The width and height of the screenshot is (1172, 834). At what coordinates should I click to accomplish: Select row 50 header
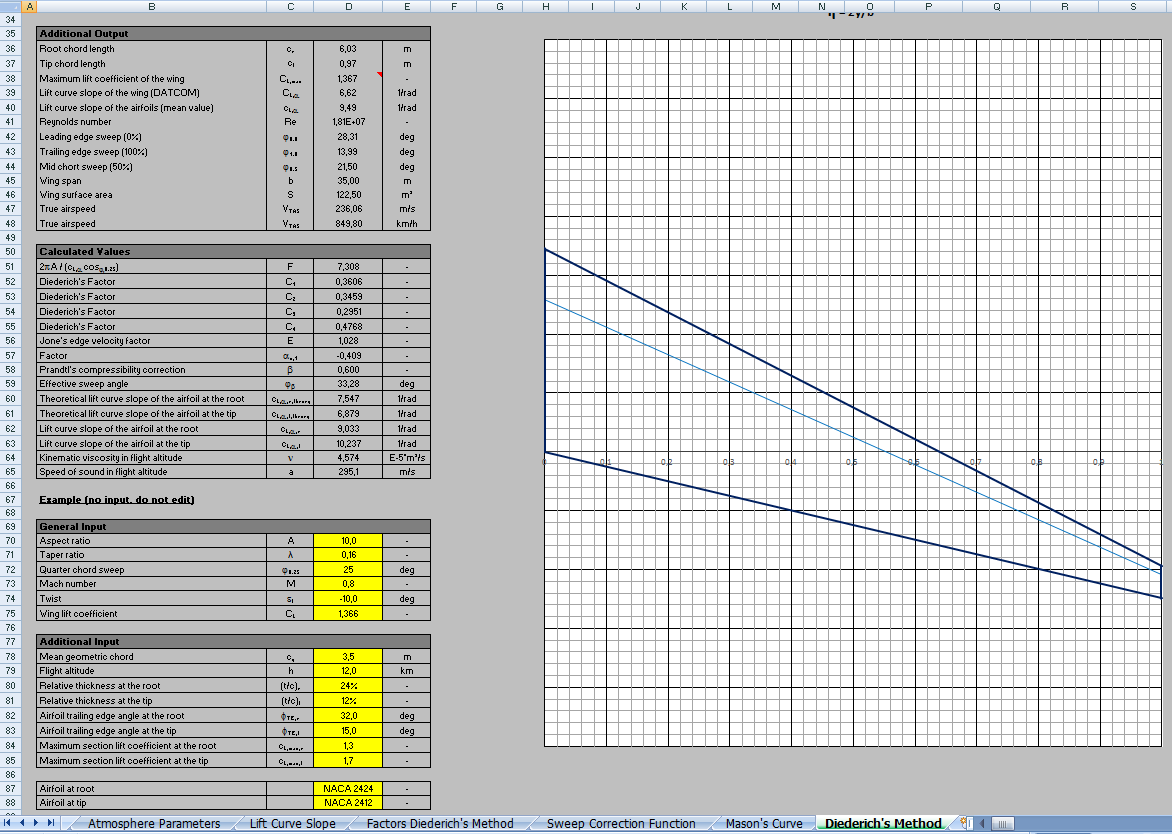pyautogui.click(x=11, y=251)
